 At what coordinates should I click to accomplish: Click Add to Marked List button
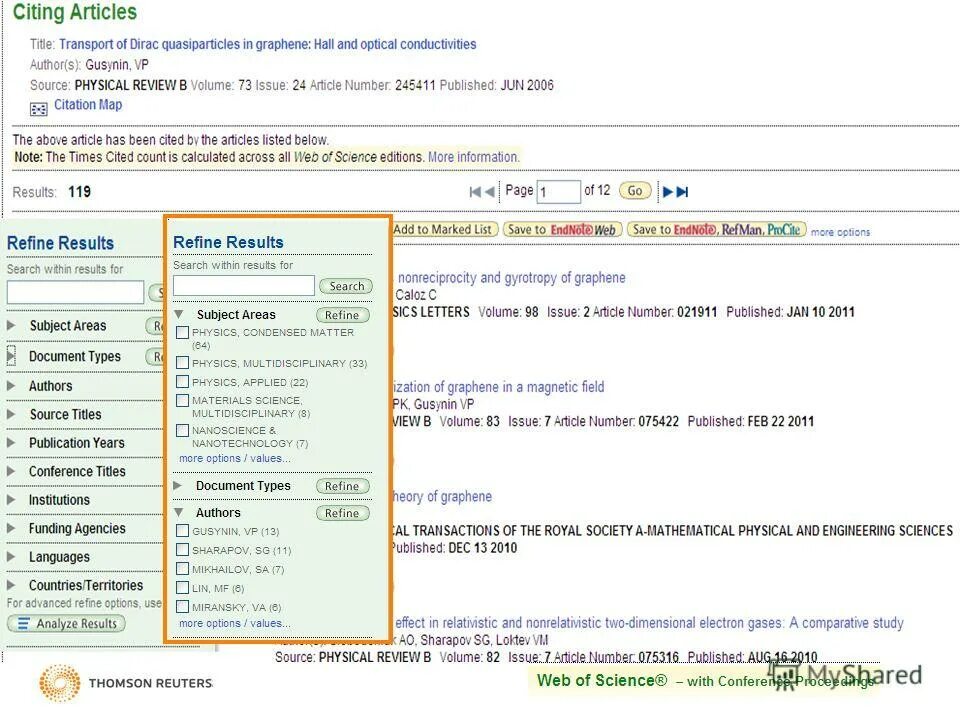pyautogui.click(x=445, y=230)
